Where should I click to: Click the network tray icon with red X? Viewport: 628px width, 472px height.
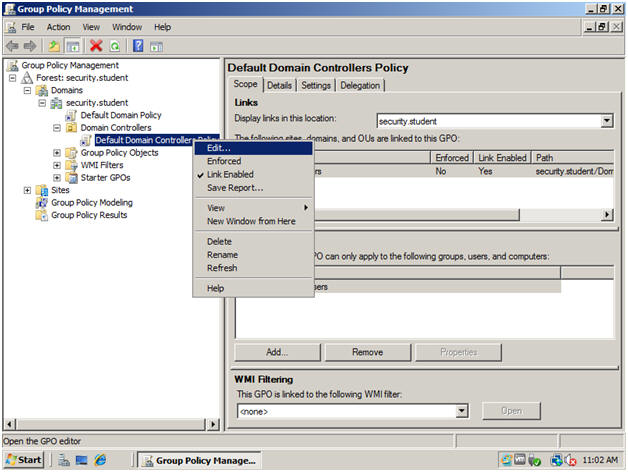(x=570, y=460)
